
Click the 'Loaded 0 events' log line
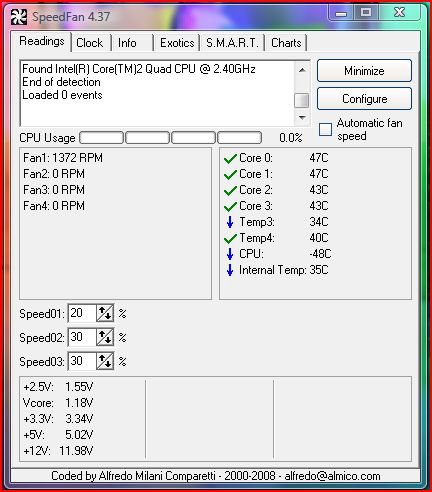(x=62, y=95)
